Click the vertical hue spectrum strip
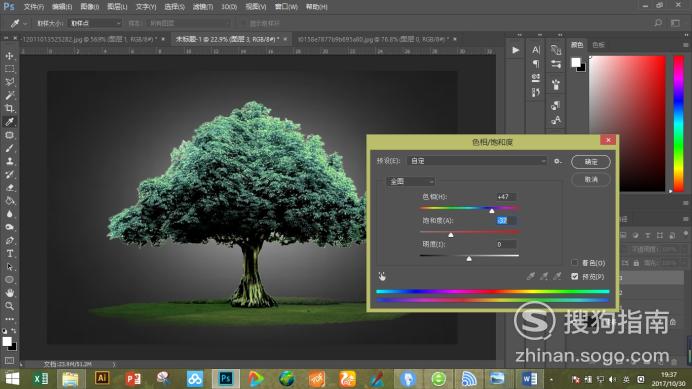This screenshot has height=389, width=692. pos(678,124)
